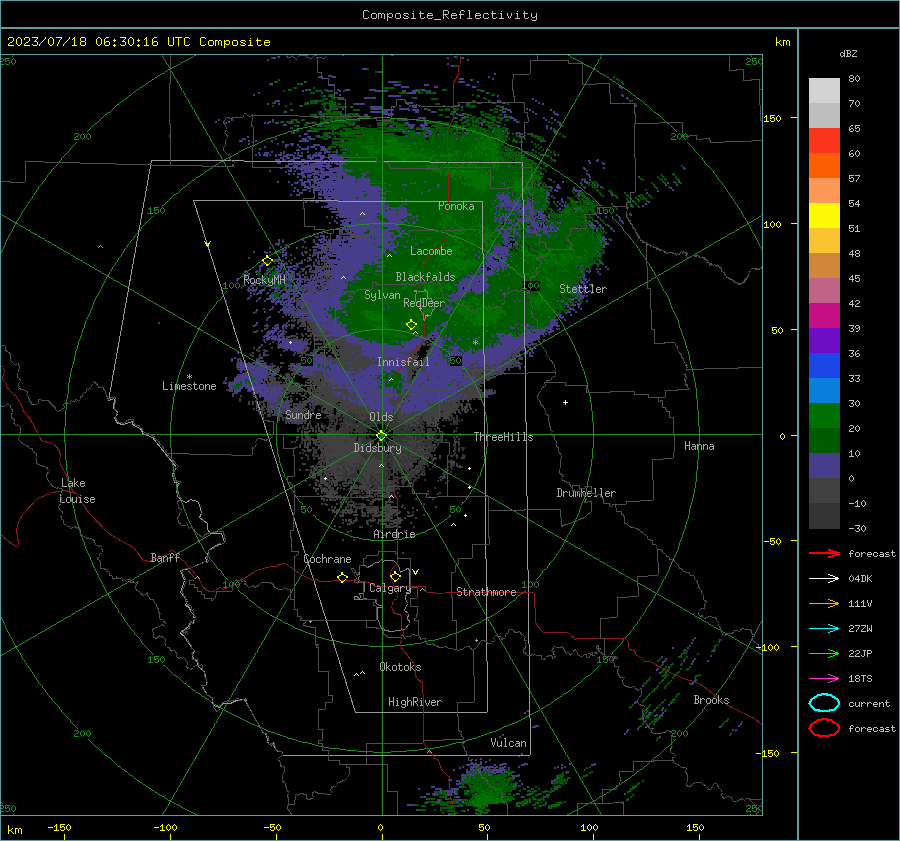Select the dark gray swatch above -30 dBZ
Viewport: 900px width, 841px height.
824,516
